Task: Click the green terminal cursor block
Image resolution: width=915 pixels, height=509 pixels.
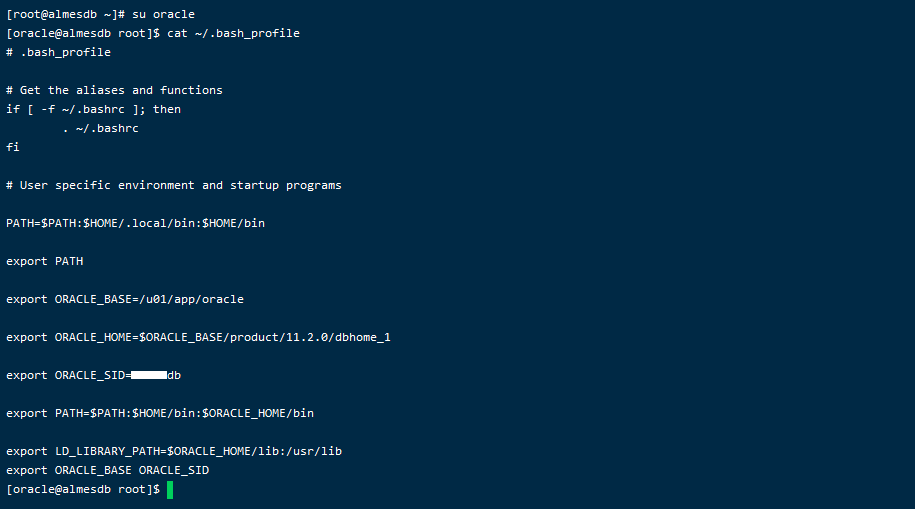Action: click(x=170, y=489)
